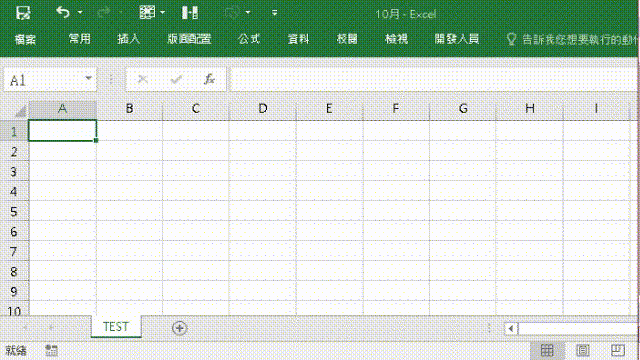Switch to Page Break Preview icon

pyautogui.click(x=618, y=350)
